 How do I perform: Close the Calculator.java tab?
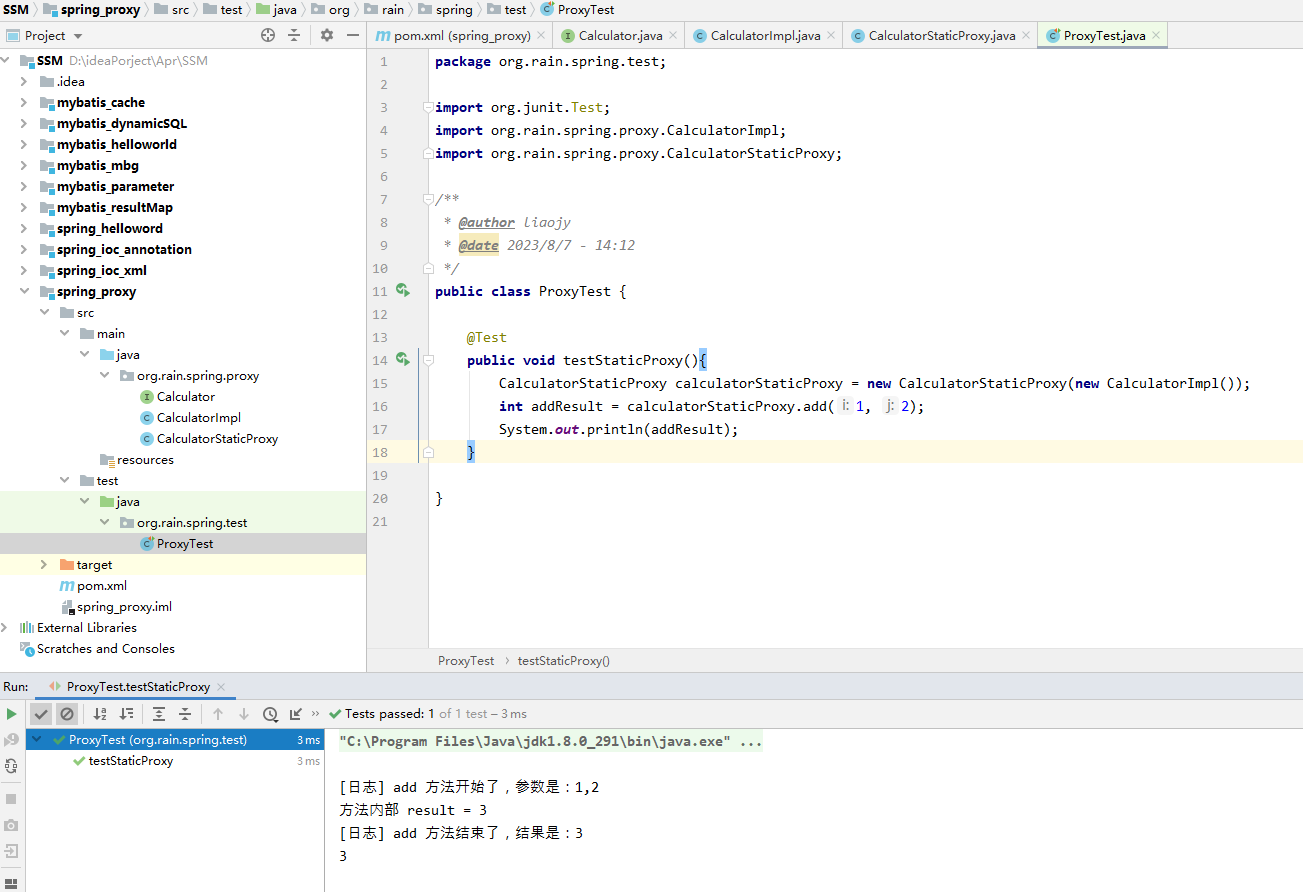point(672,35)
